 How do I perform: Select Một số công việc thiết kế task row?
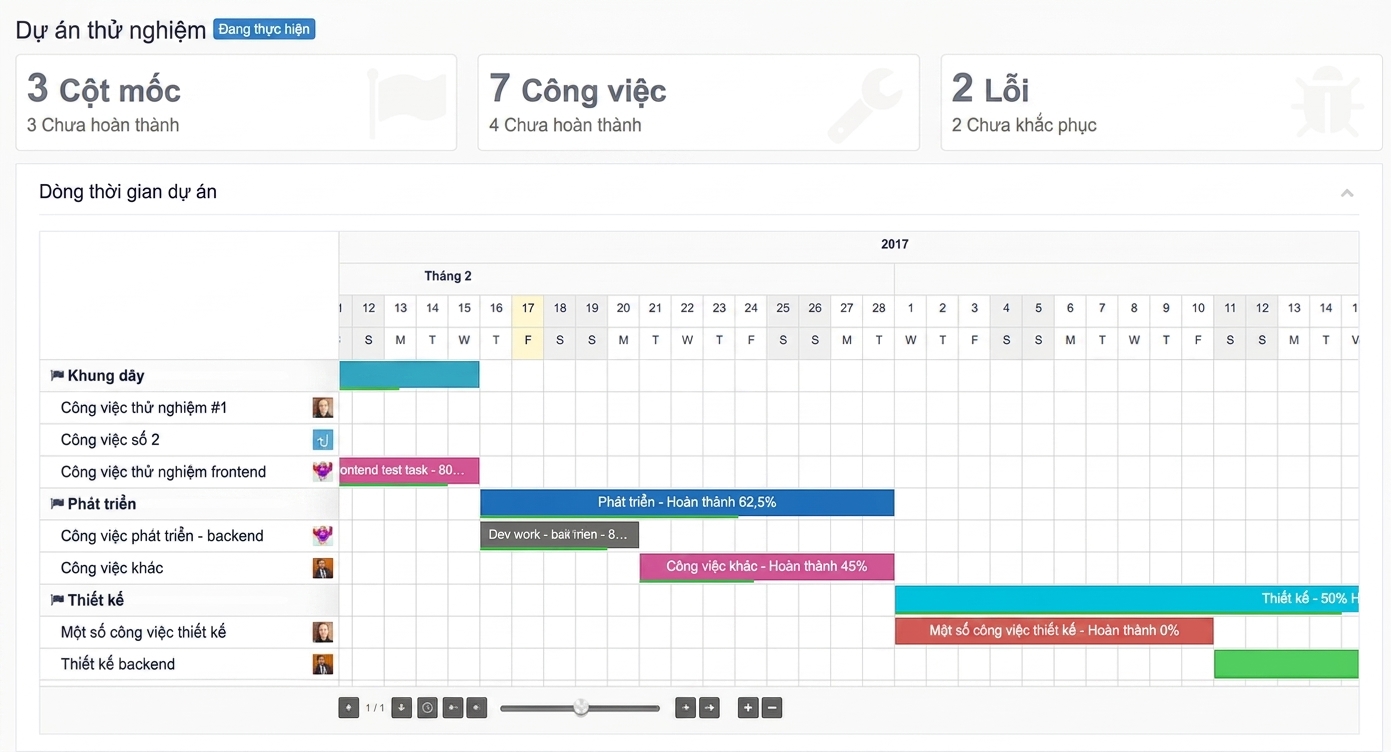(x=189, y=632)
